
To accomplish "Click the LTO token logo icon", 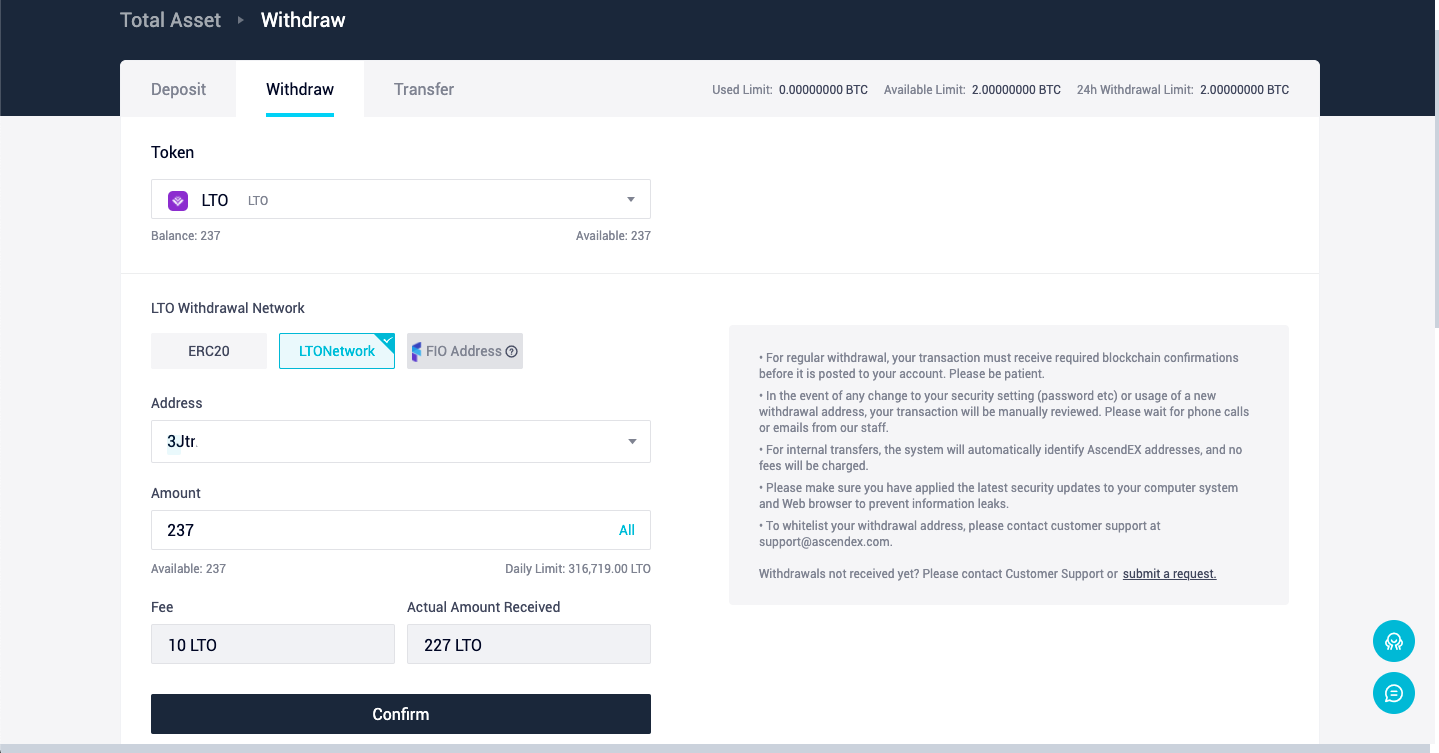I will (x=178, y=200).
